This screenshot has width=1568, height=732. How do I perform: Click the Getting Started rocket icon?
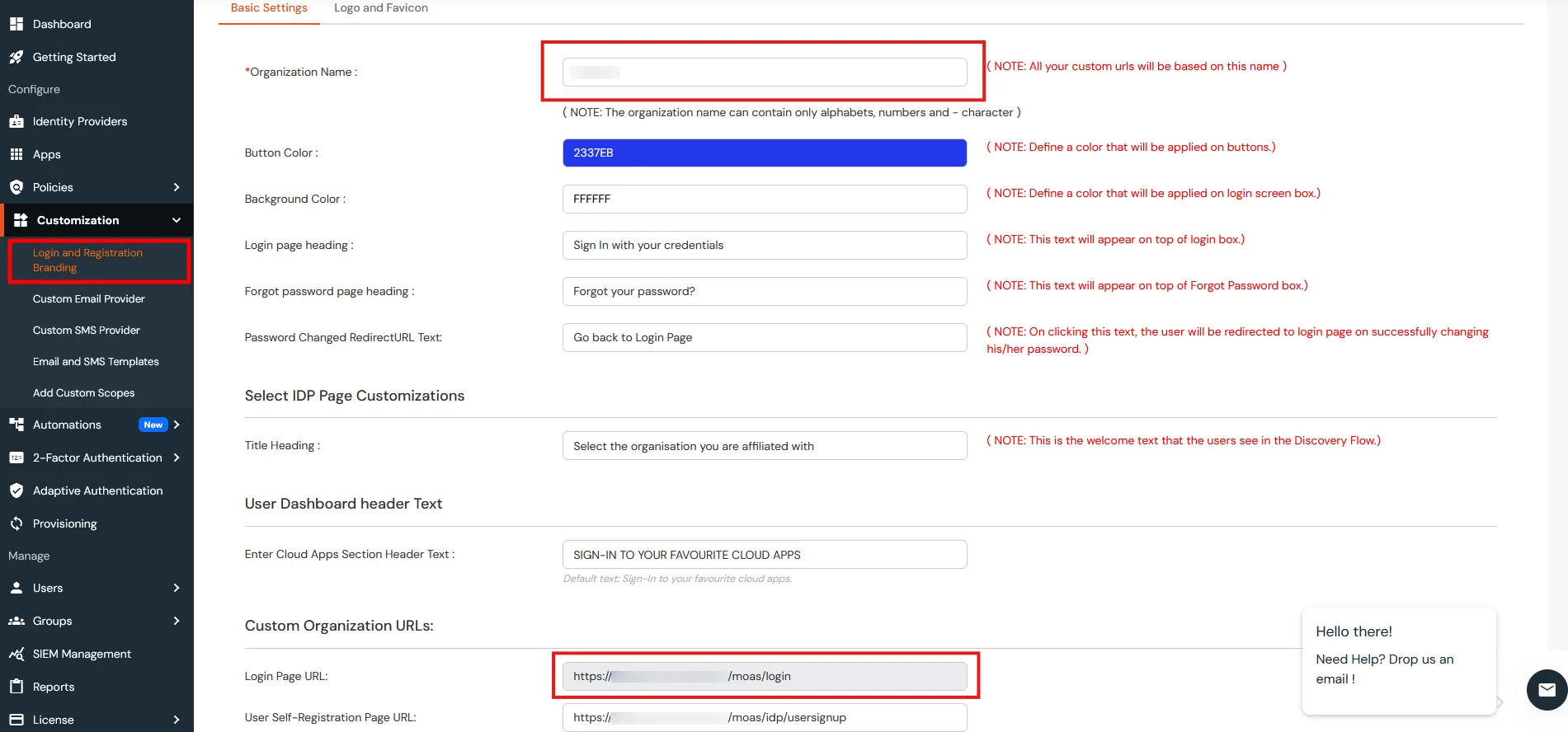pyautogui.click(x=16, y=57)
